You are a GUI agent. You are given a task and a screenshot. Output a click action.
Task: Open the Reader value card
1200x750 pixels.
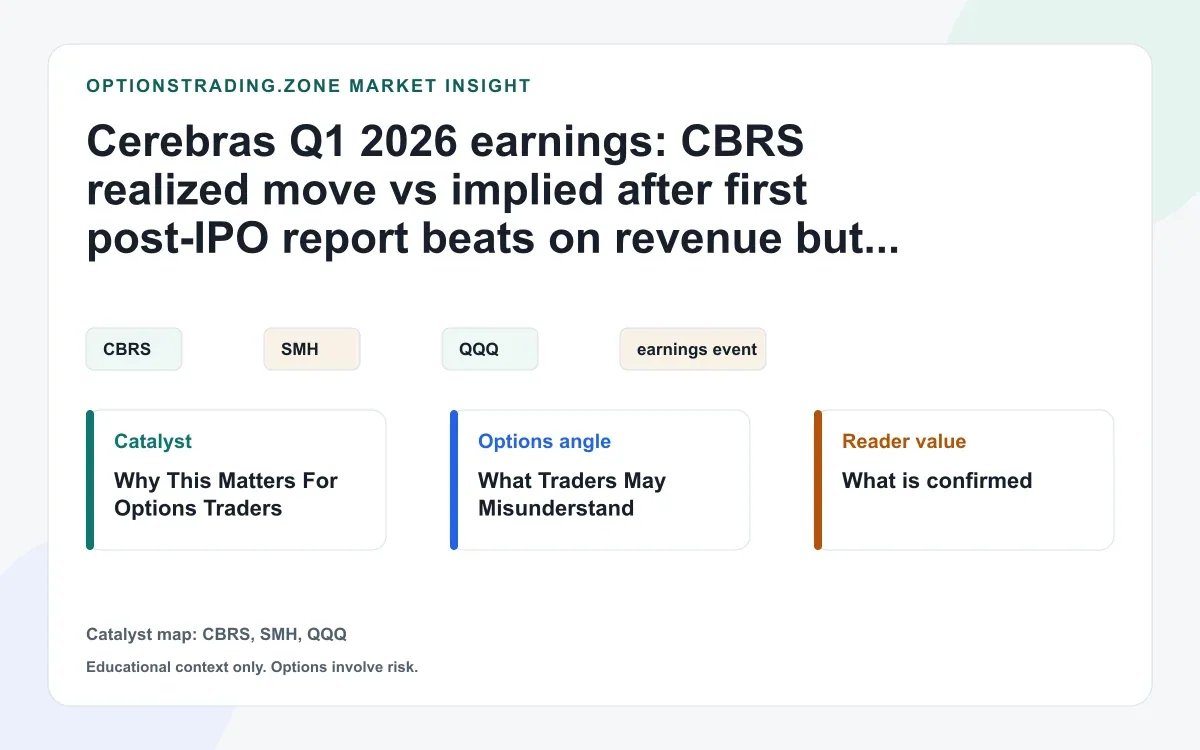(x=964, y=480)
